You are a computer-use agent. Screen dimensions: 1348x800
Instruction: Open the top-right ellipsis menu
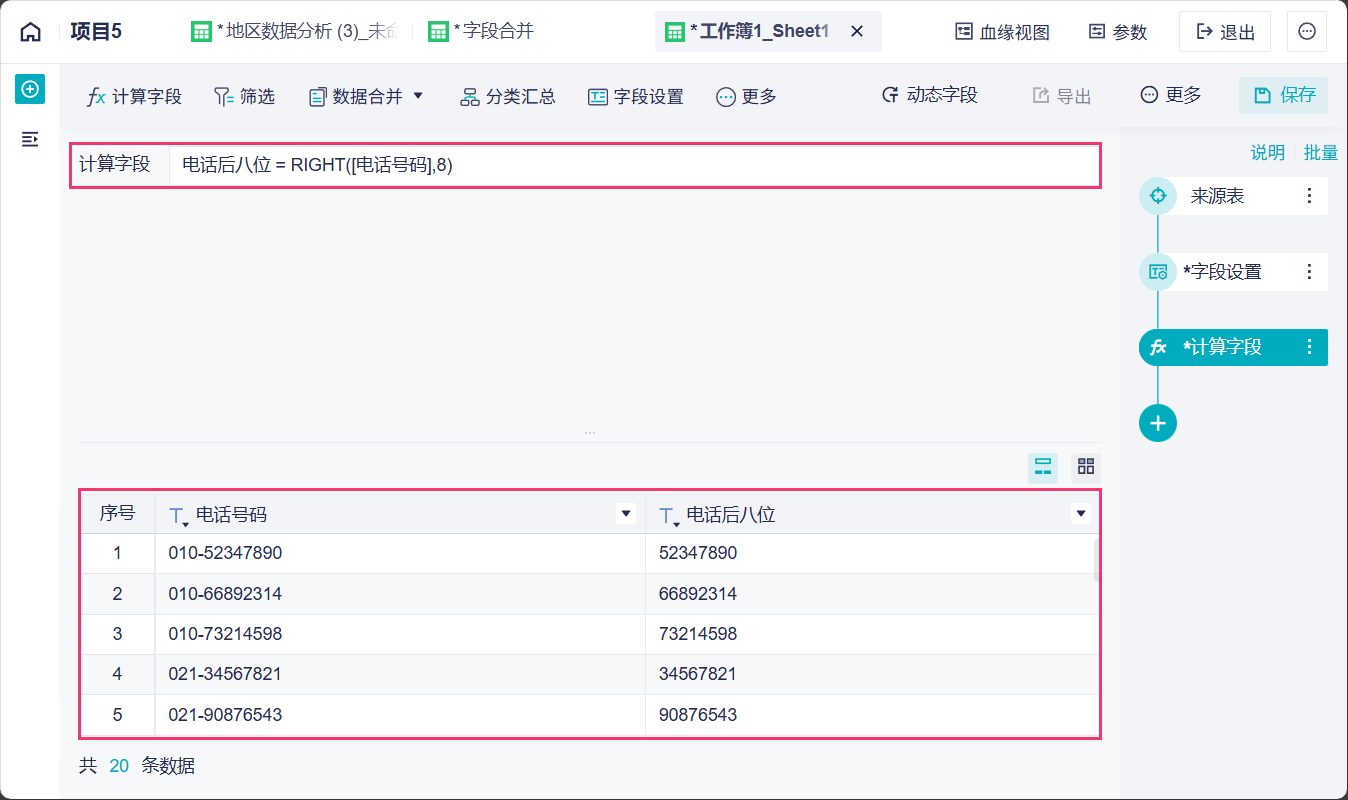click(x=1307, y=32)
